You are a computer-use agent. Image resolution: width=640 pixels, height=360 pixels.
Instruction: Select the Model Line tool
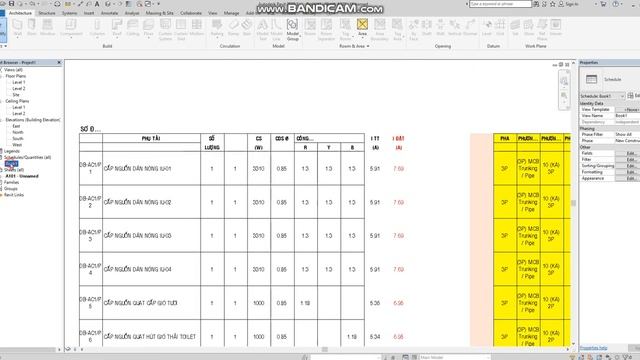(277, 29)
